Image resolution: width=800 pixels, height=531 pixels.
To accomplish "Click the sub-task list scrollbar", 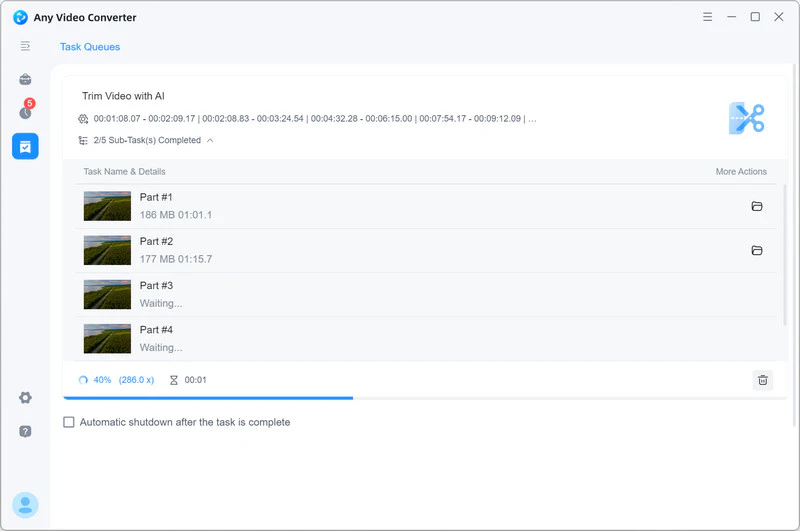I will coord(785,255).
